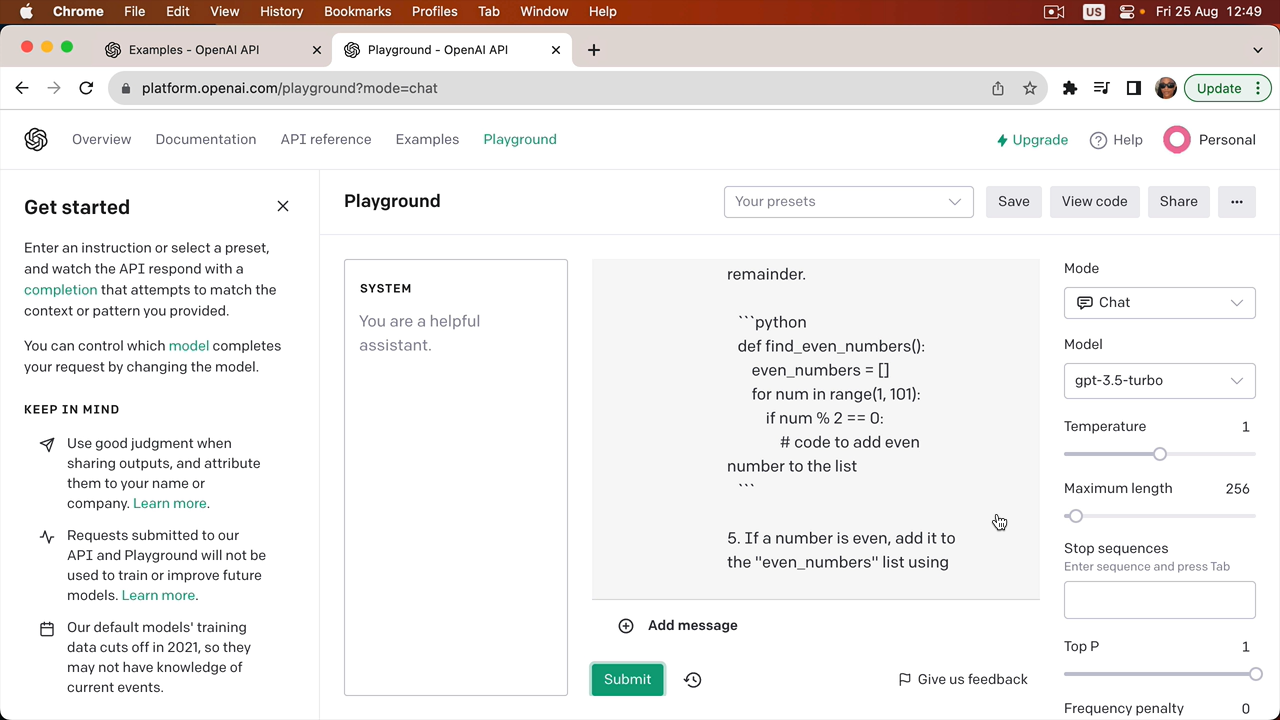The image size is (1280, 720).
Task: Click the Add message plus icon
Action: 626,625
